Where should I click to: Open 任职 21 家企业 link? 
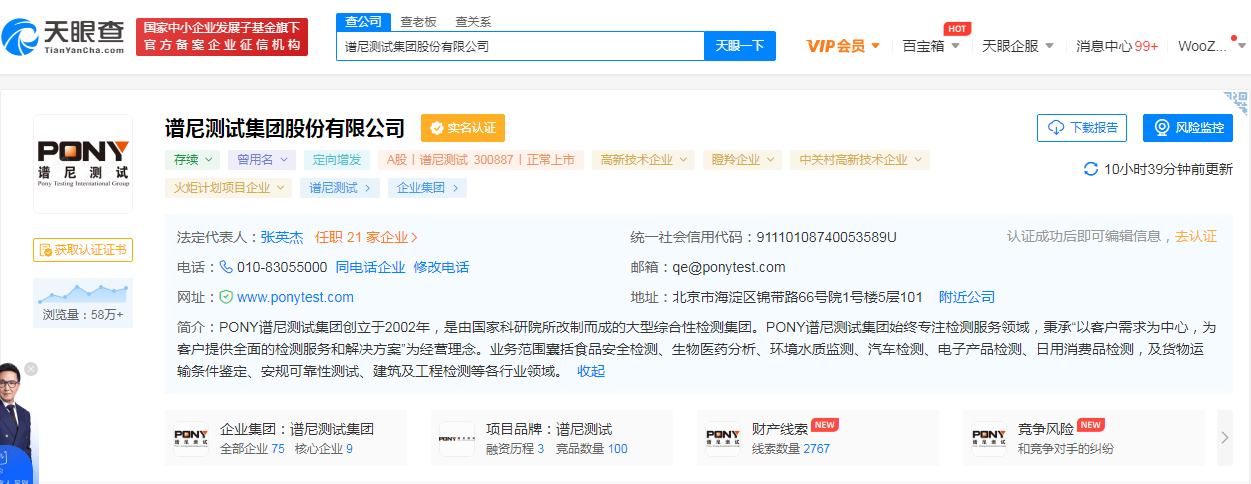coord(367,237)
